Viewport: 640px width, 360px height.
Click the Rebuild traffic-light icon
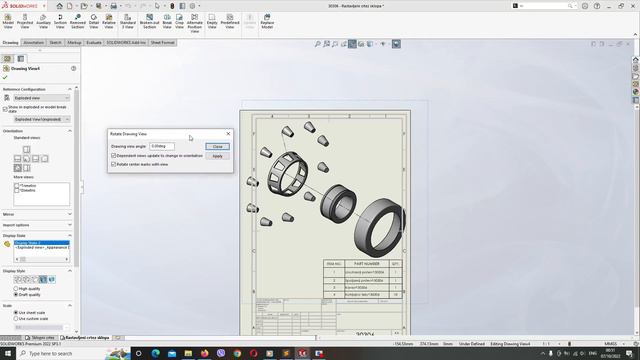(172, 6)
